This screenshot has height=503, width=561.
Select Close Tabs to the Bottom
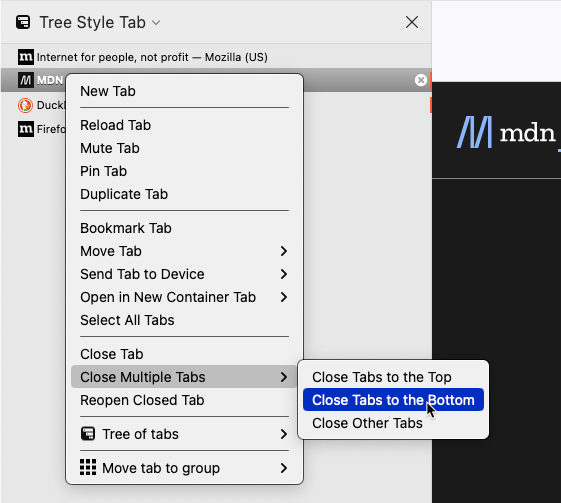coord(393,400)
